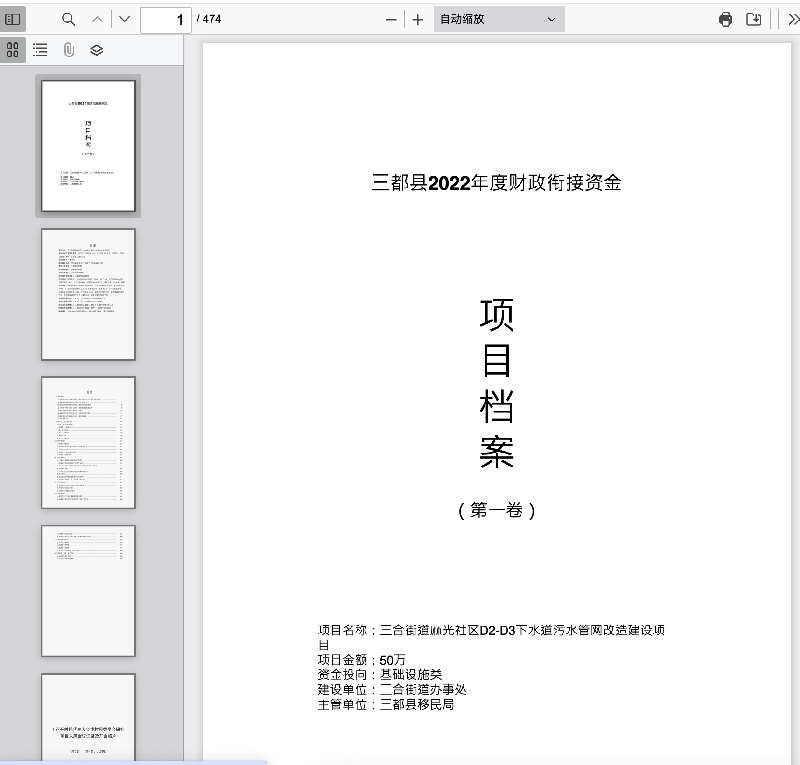
Task: Open the 自动缩放 zoom dropdown
Action: pyautogui.click(x=499, y=19)
